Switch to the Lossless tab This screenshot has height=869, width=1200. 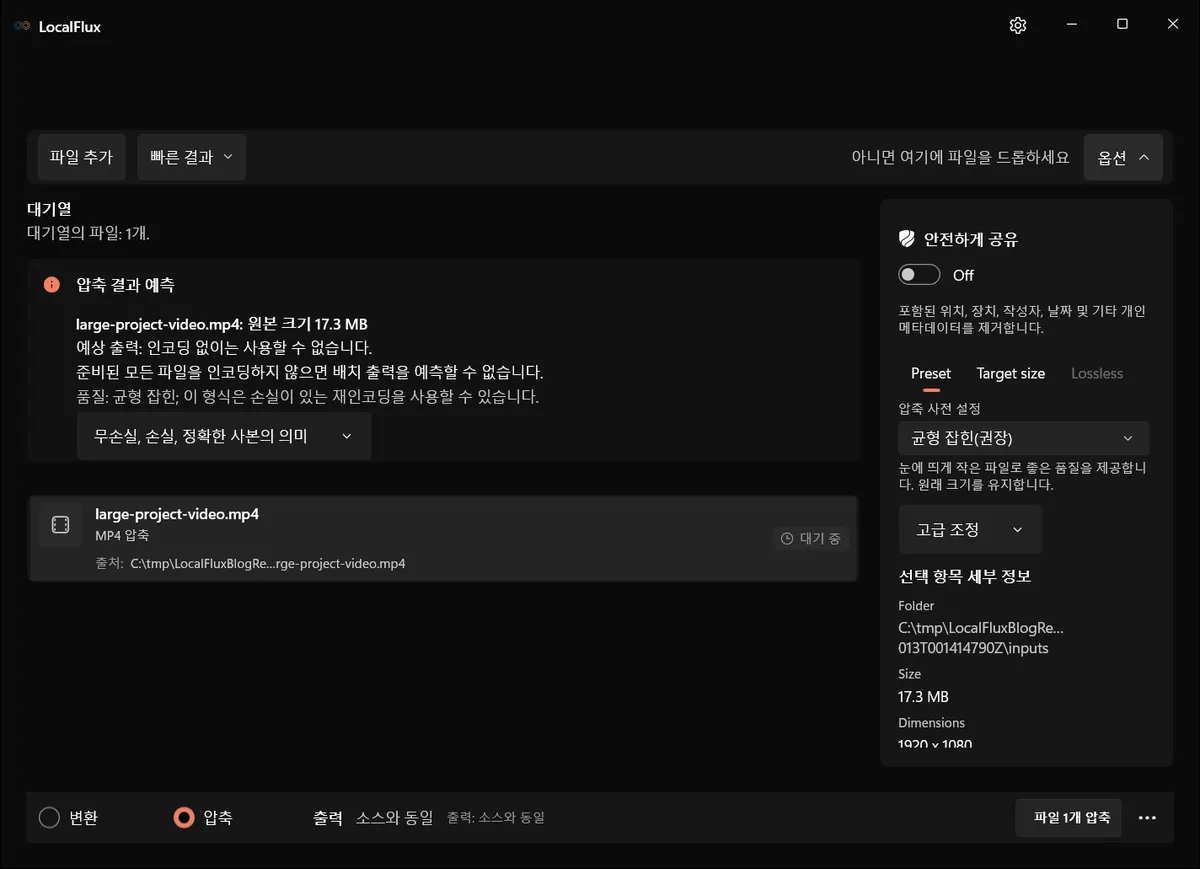pos(1097,373)
